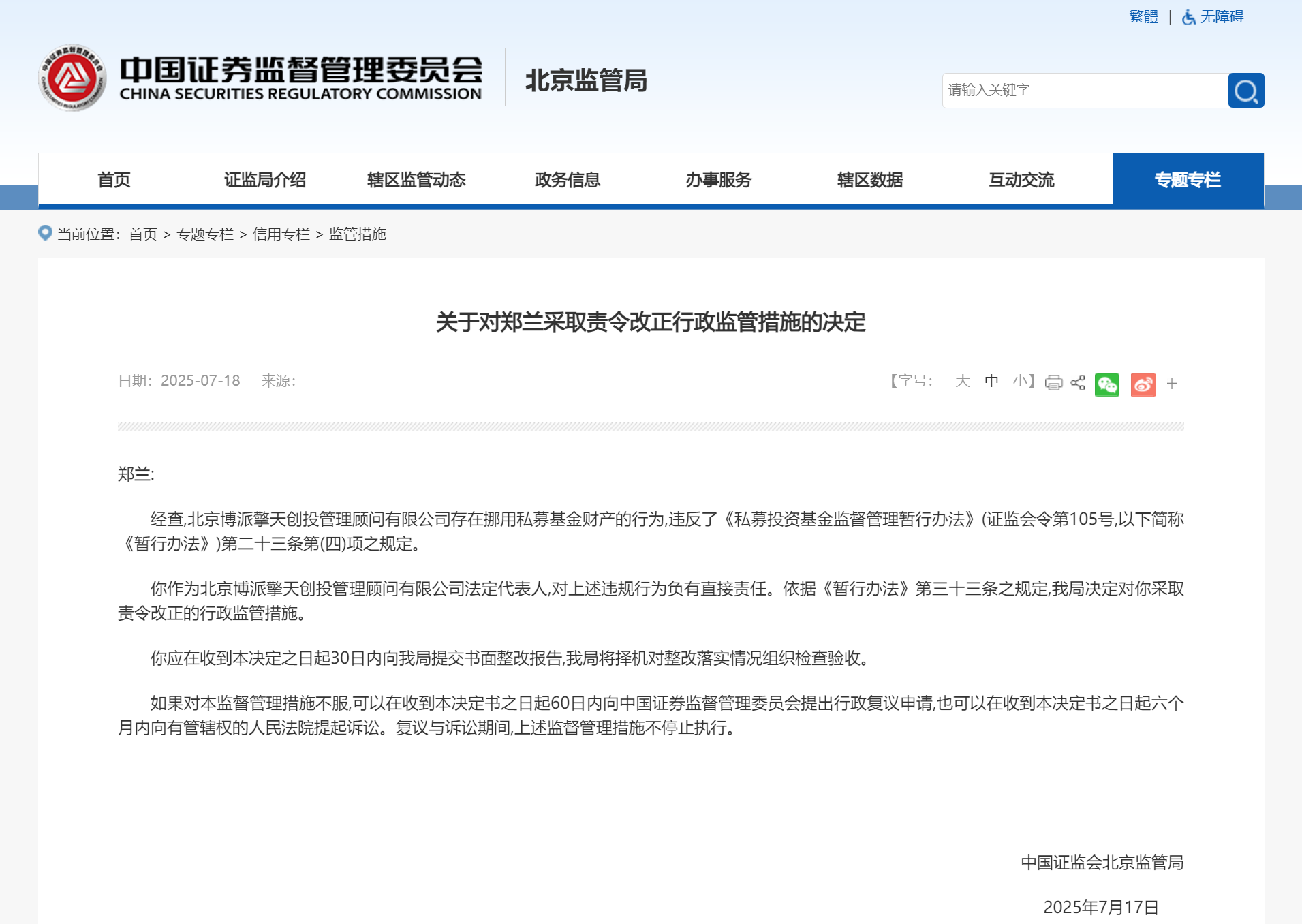Screen dimensions: 1302x924
Task: Open the 办事服务 navigation tab
Action: click(x=719, y=180)
